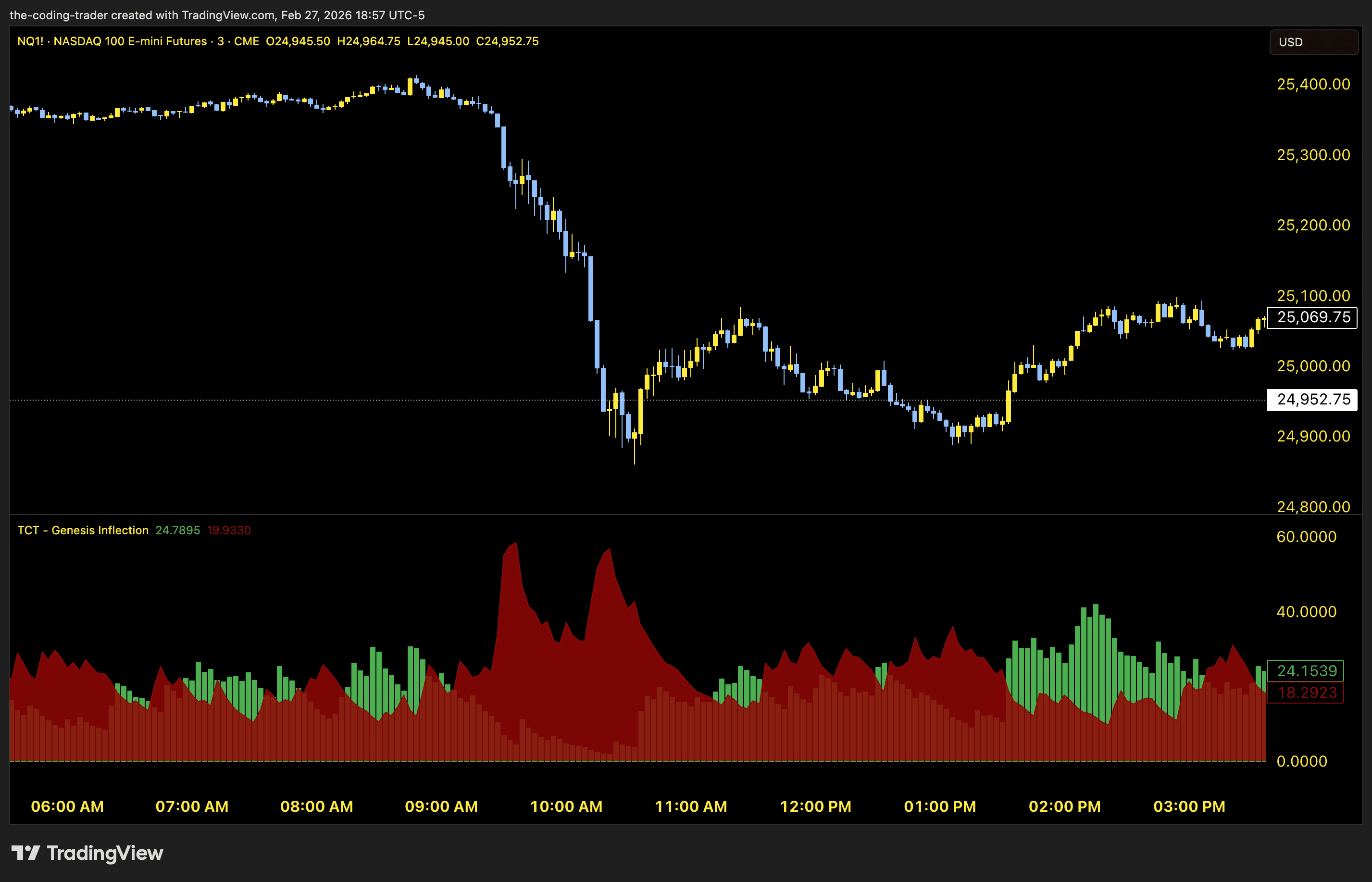Click the red 19.9330 legend value
This screenshot has width=1372, height=882.
229,530
